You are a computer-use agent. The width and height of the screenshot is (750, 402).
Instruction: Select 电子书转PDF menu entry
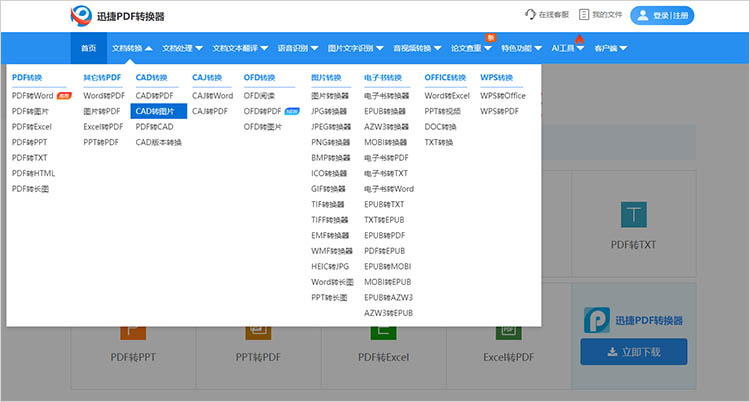pyautogui.click(x=386, y=157)
